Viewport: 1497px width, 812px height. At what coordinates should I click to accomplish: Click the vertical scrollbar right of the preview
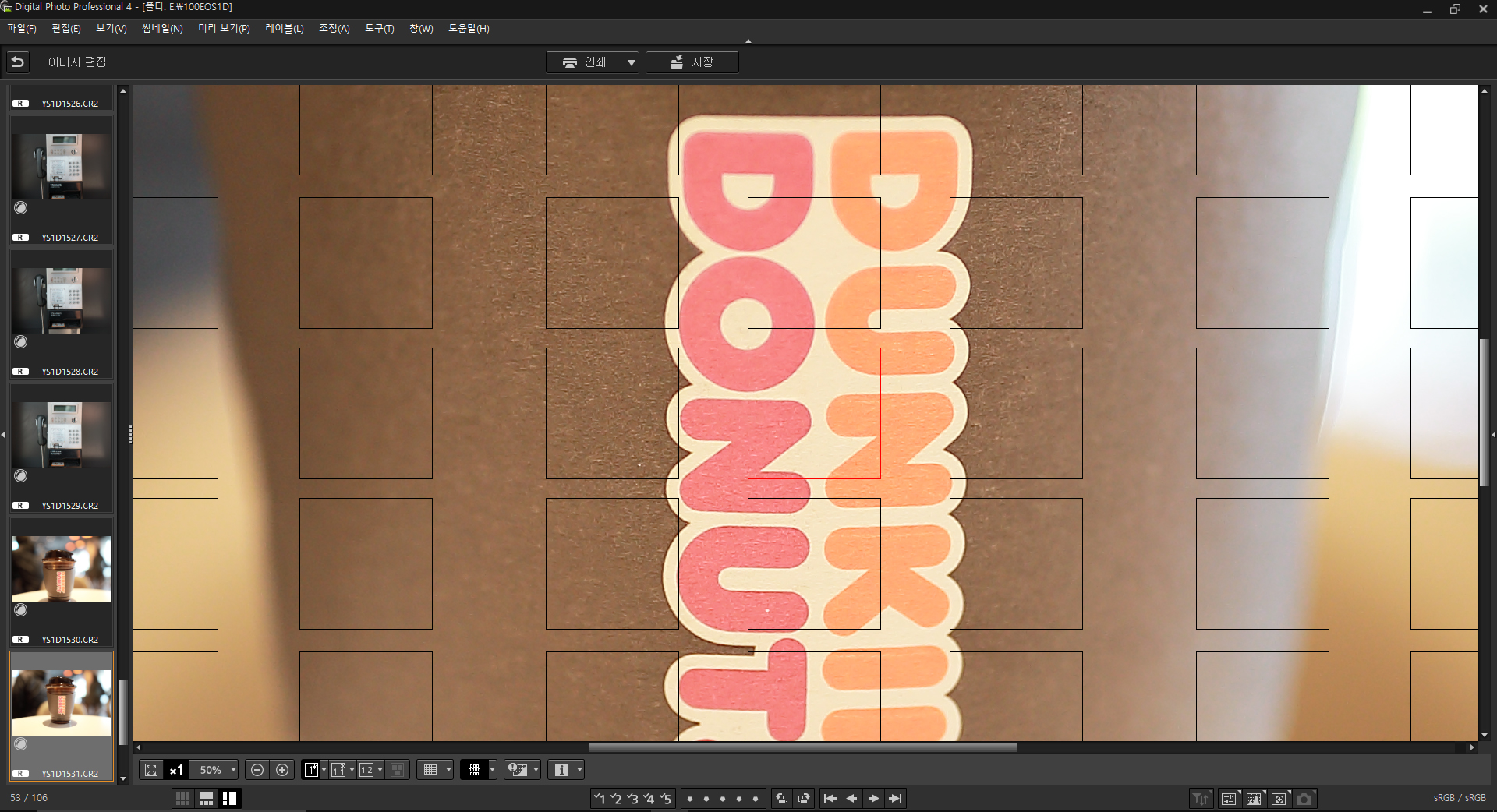[1485, 413]
